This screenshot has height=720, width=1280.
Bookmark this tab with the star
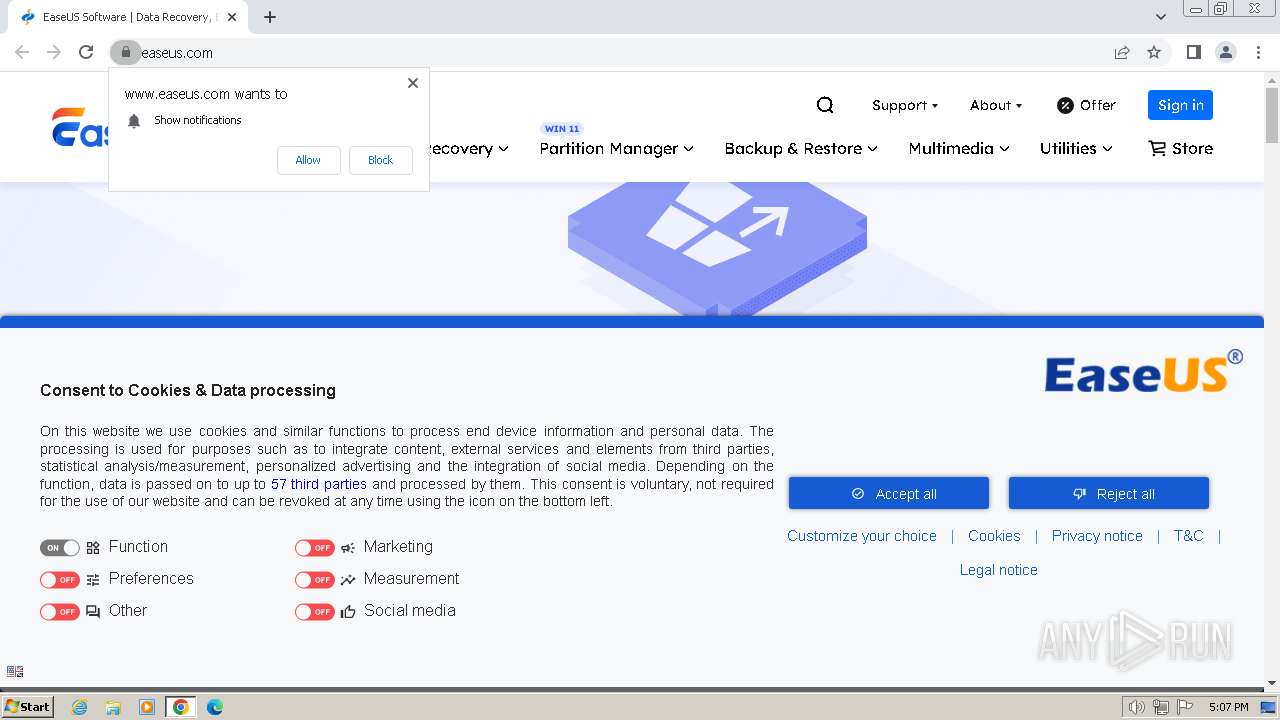coord(1154,52)
